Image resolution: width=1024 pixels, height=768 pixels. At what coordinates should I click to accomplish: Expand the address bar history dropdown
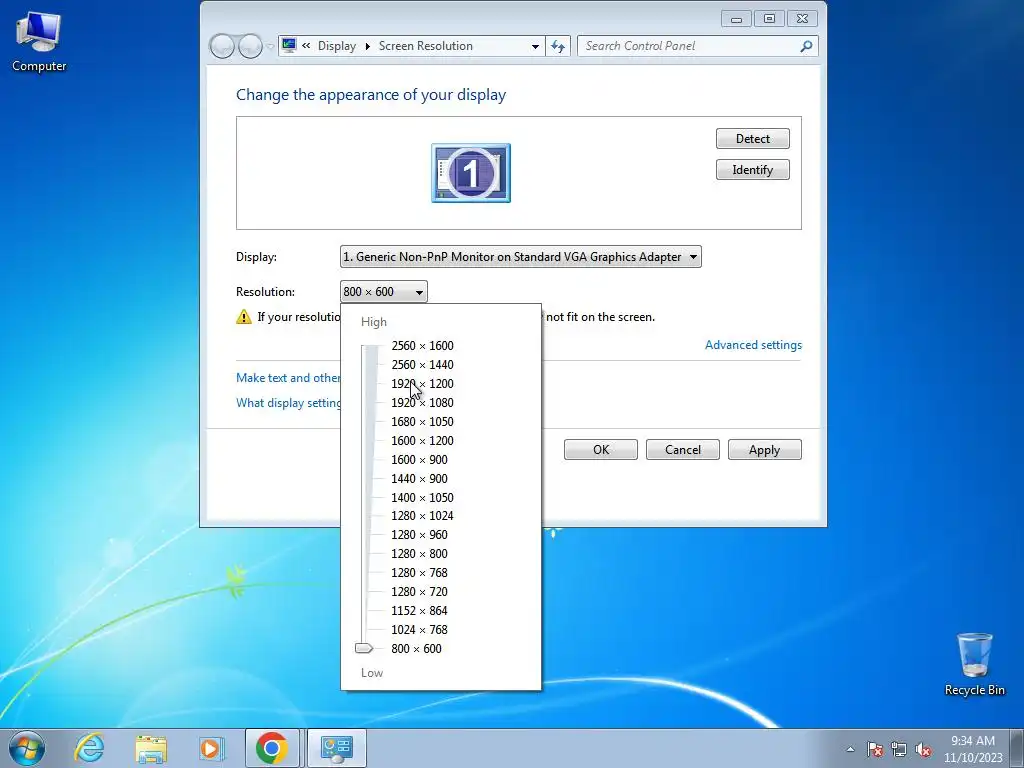(x=535, y=46)
